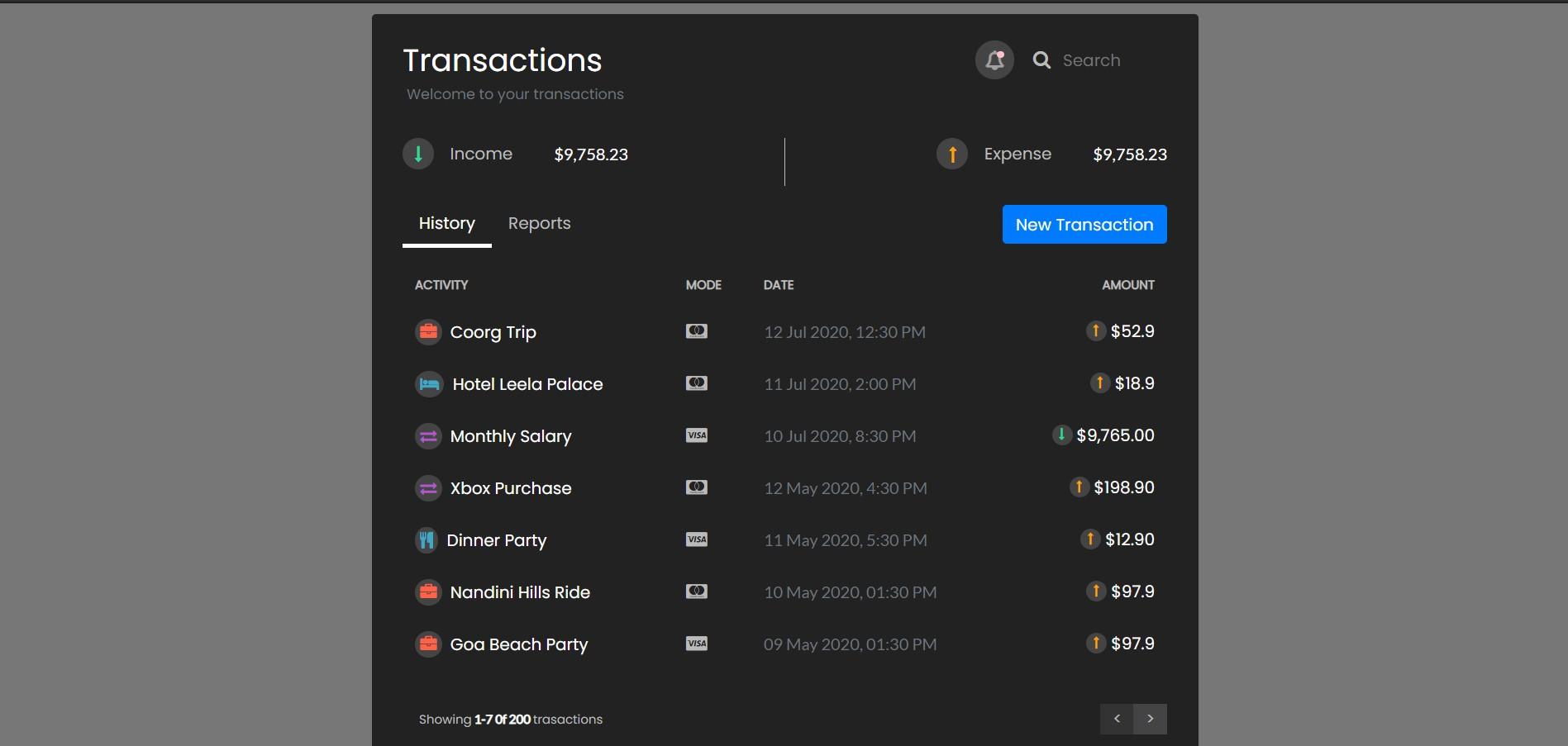Open the History tab

pos(446,223)
